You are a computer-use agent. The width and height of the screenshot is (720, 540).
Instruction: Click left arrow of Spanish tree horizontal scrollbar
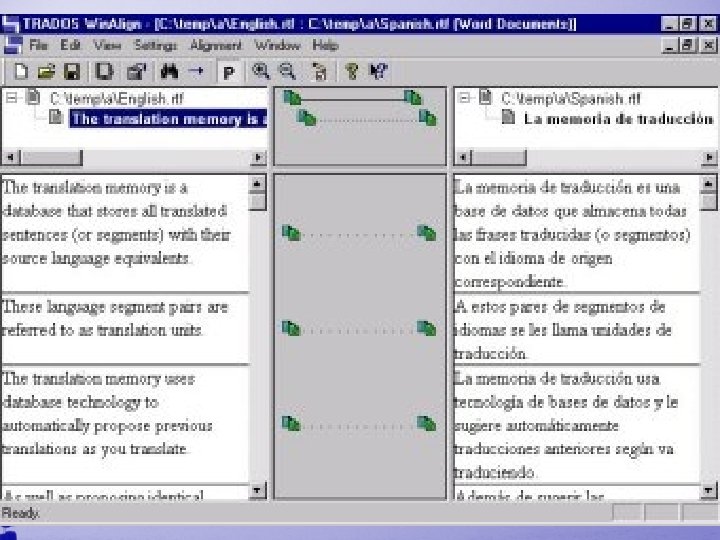463,158
